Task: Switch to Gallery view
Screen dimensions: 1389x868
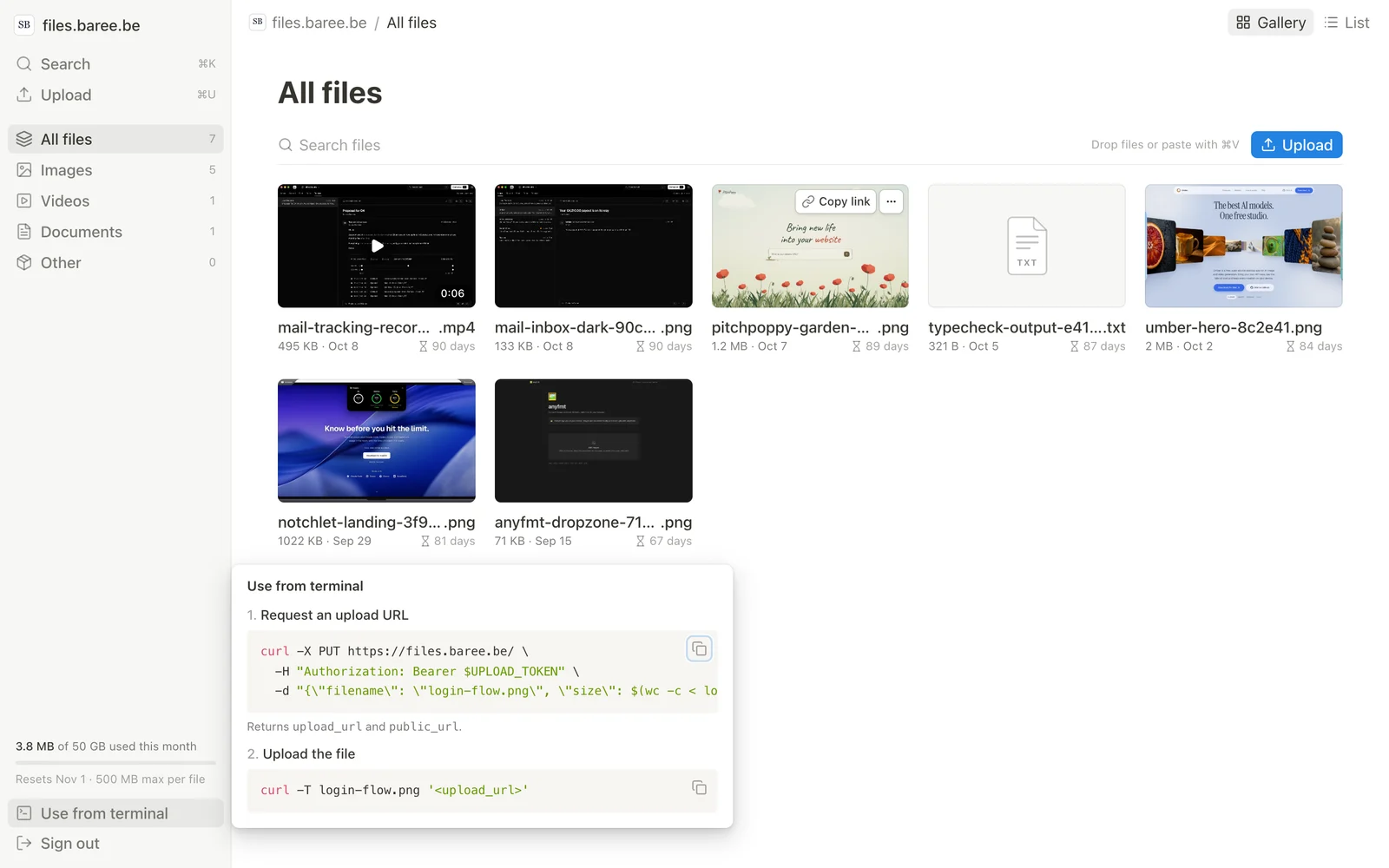Action: click(1270, 23)
